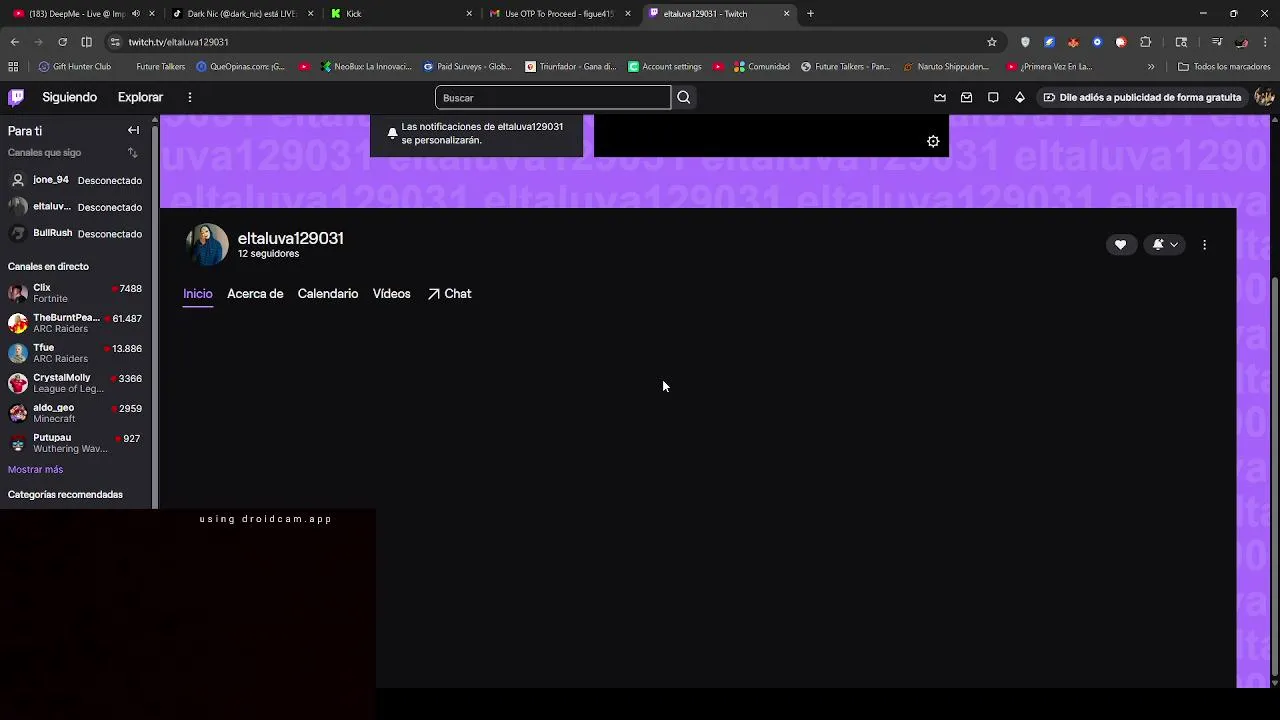
Task: Open lens search tab icon in toolbar
Action: [x=1181, y=42]
